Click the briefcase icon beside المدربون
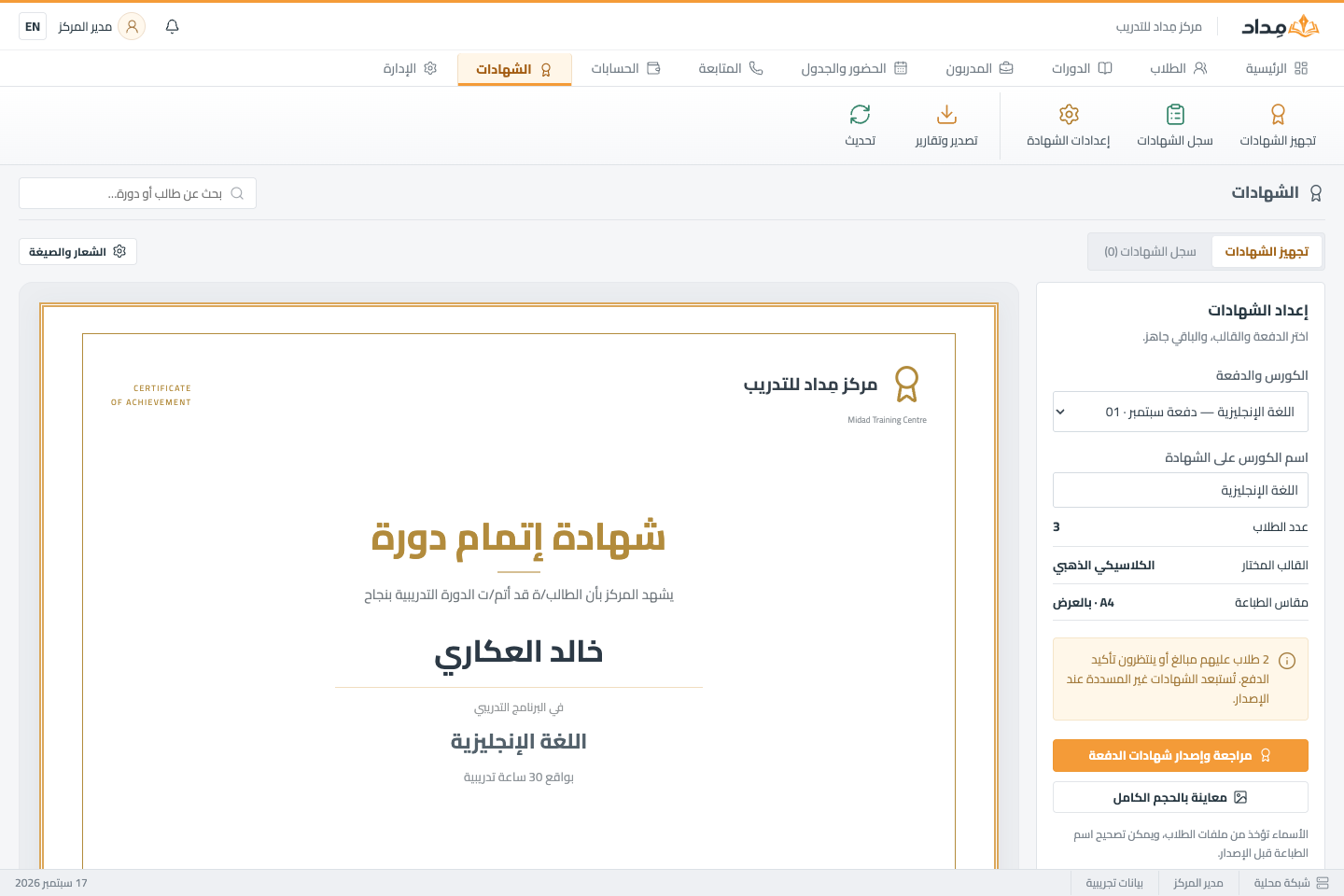 1006,68
